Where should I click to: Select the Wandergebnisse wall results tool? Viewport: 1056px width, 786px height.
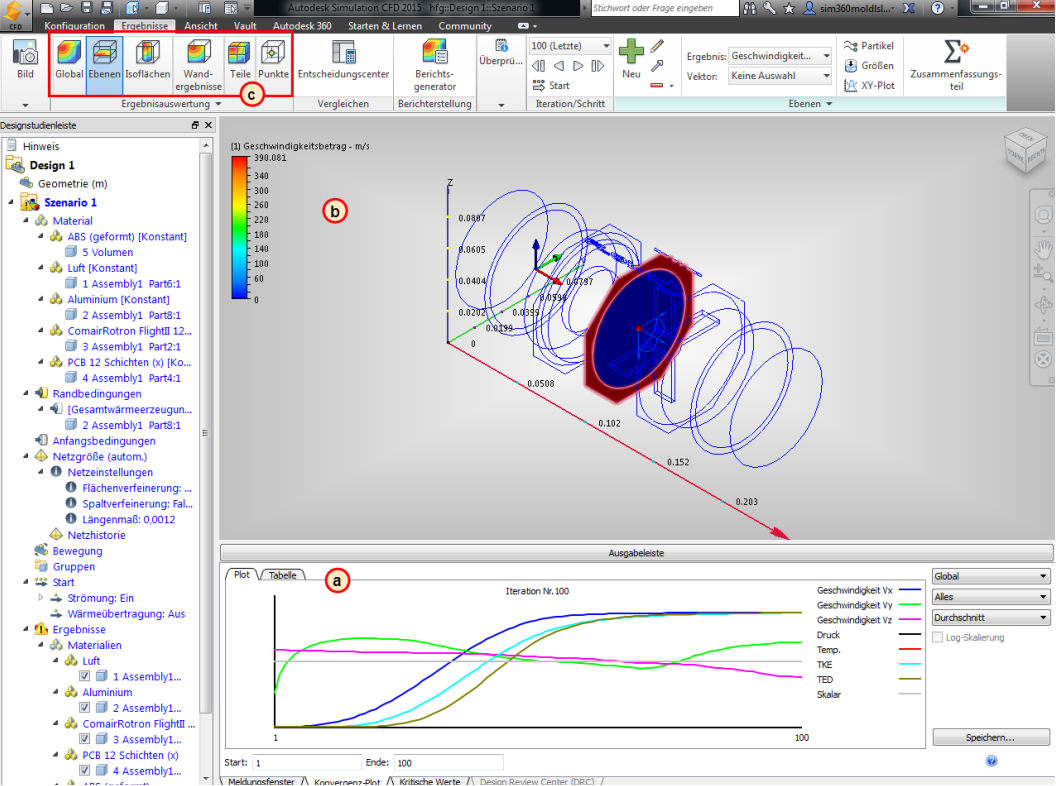tap(198, 65)
